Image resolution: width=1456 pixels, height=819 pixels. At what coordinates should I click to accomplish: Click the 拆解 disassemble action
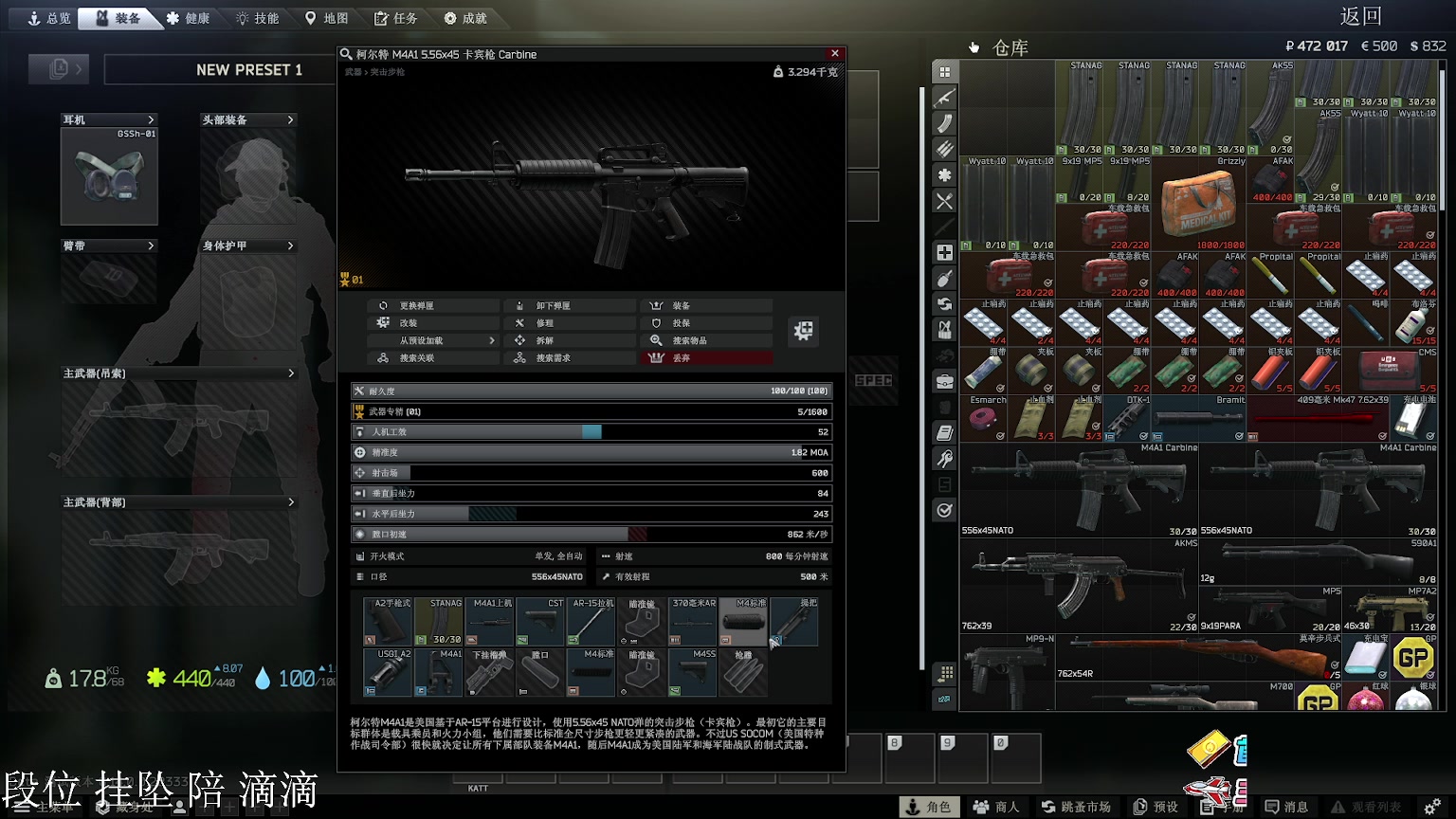570,340
